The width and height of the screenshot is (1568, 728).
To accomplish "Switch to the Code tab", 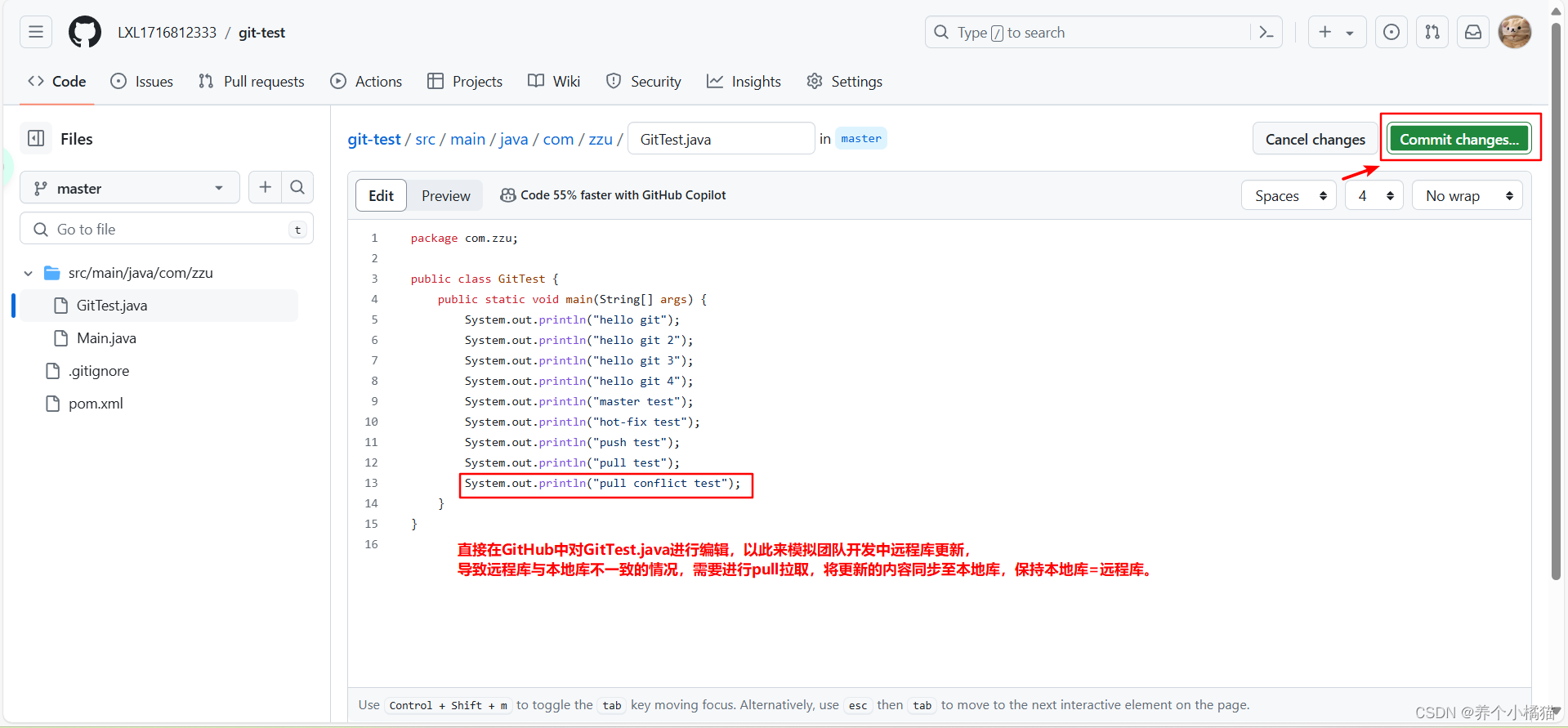I will (x=57, y=81).
